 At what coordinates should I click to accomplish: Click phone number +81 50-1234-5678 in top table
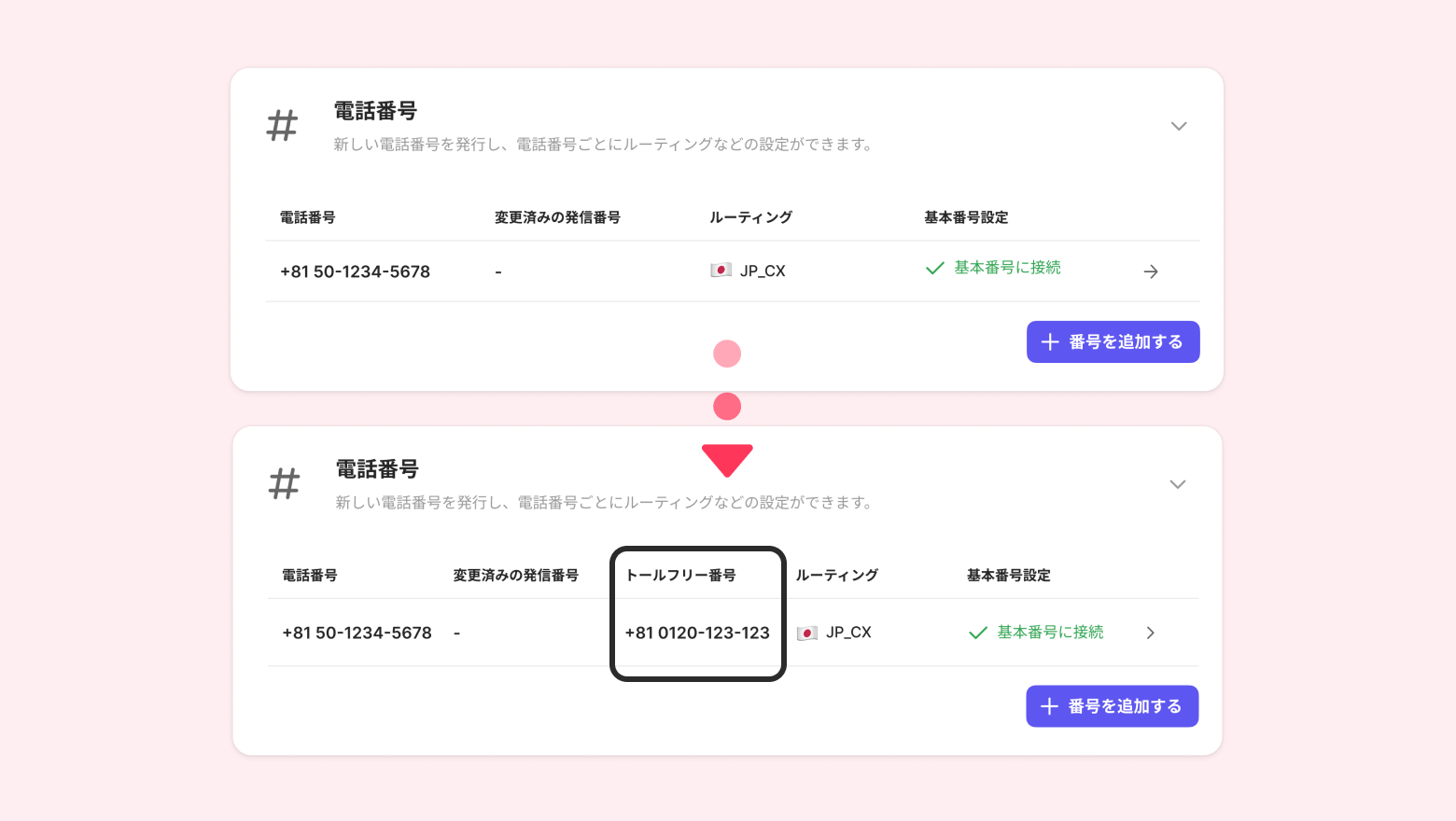tap(355, 271)
